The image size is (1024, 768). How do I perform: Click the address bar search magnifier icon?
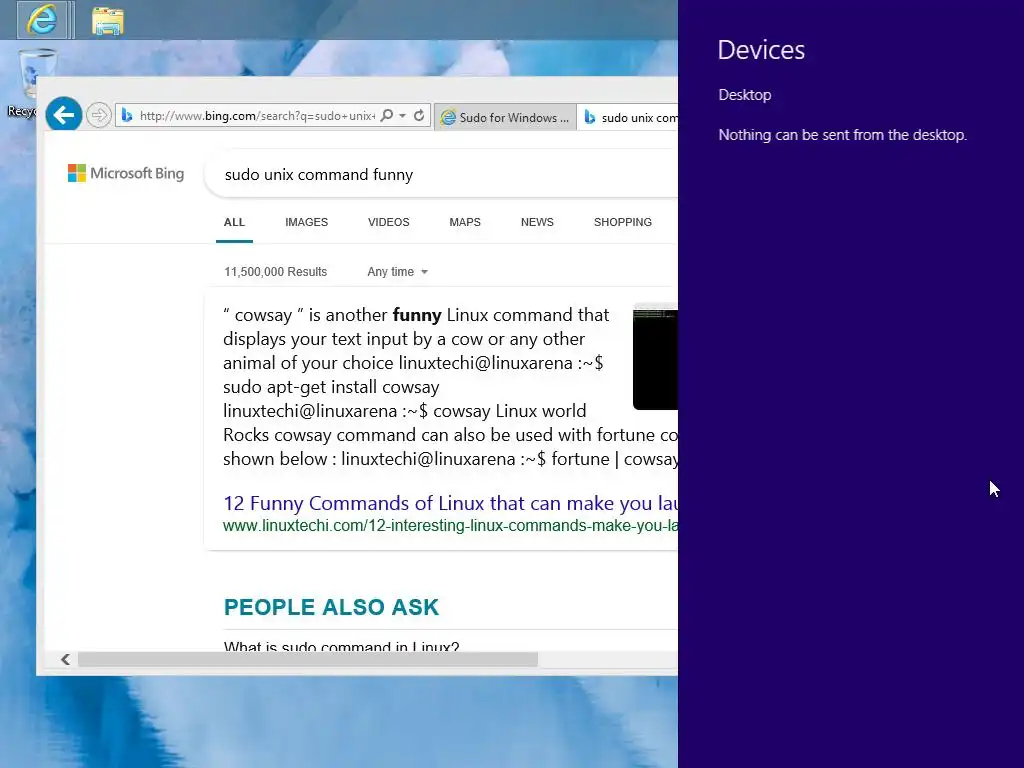387,116
